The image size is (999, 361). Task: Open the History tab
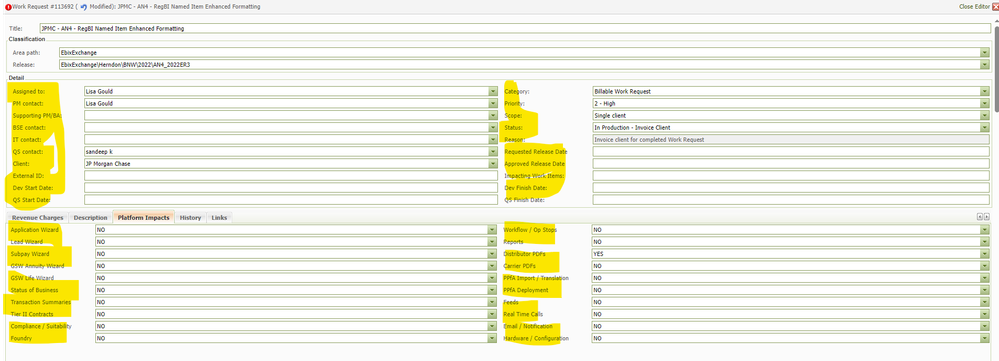pos(190,218)
